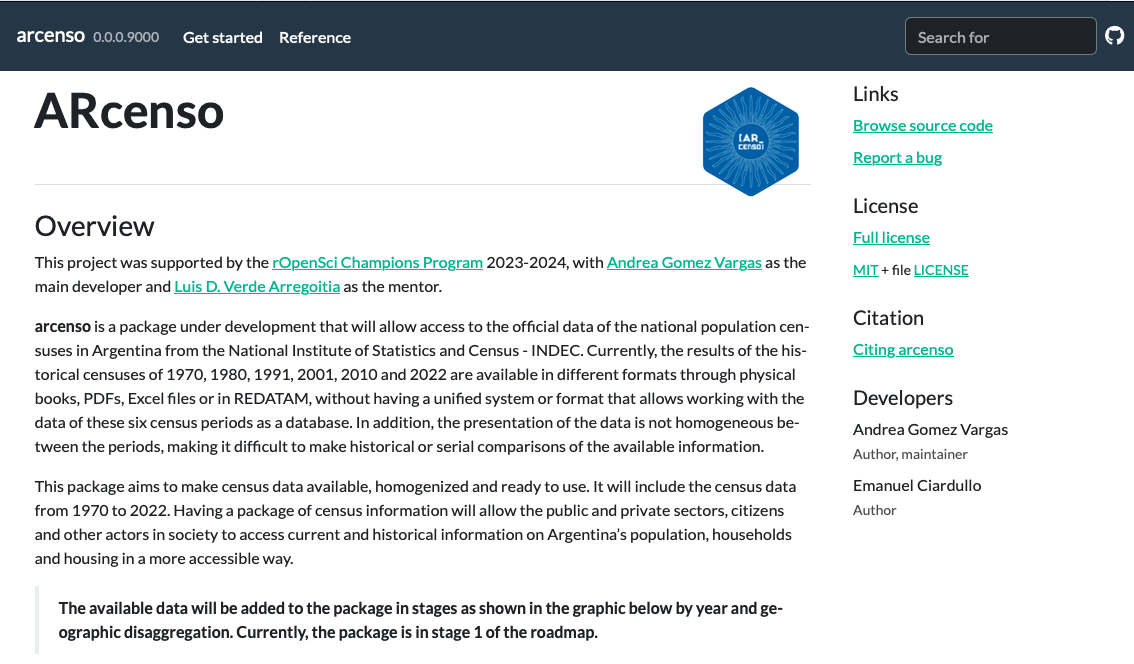Click the ARcenso hexagon logo
This screenshot has height=664, width=1134.
click(750, 141)
